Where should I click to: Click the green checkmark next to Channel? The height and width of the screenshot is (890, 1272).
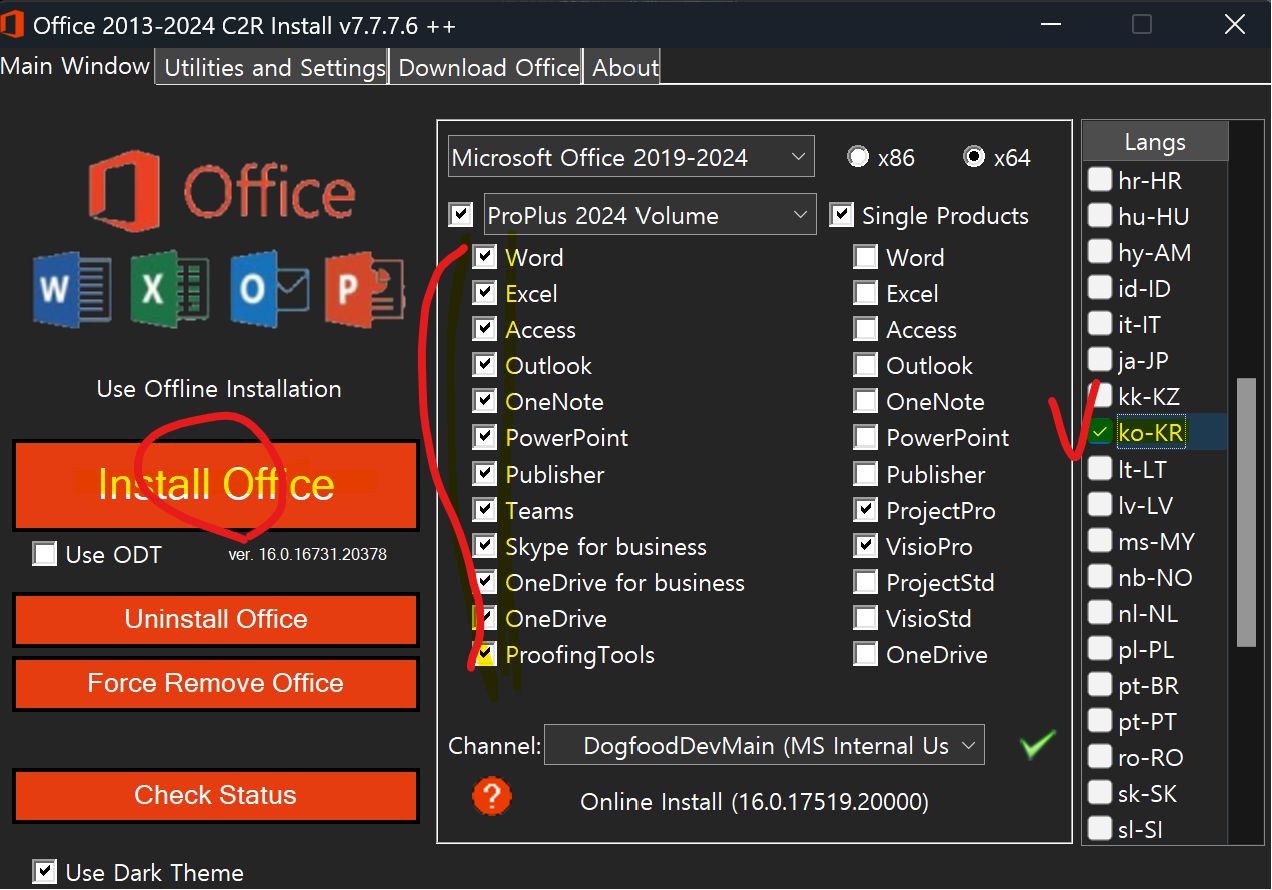(1037, 745)
